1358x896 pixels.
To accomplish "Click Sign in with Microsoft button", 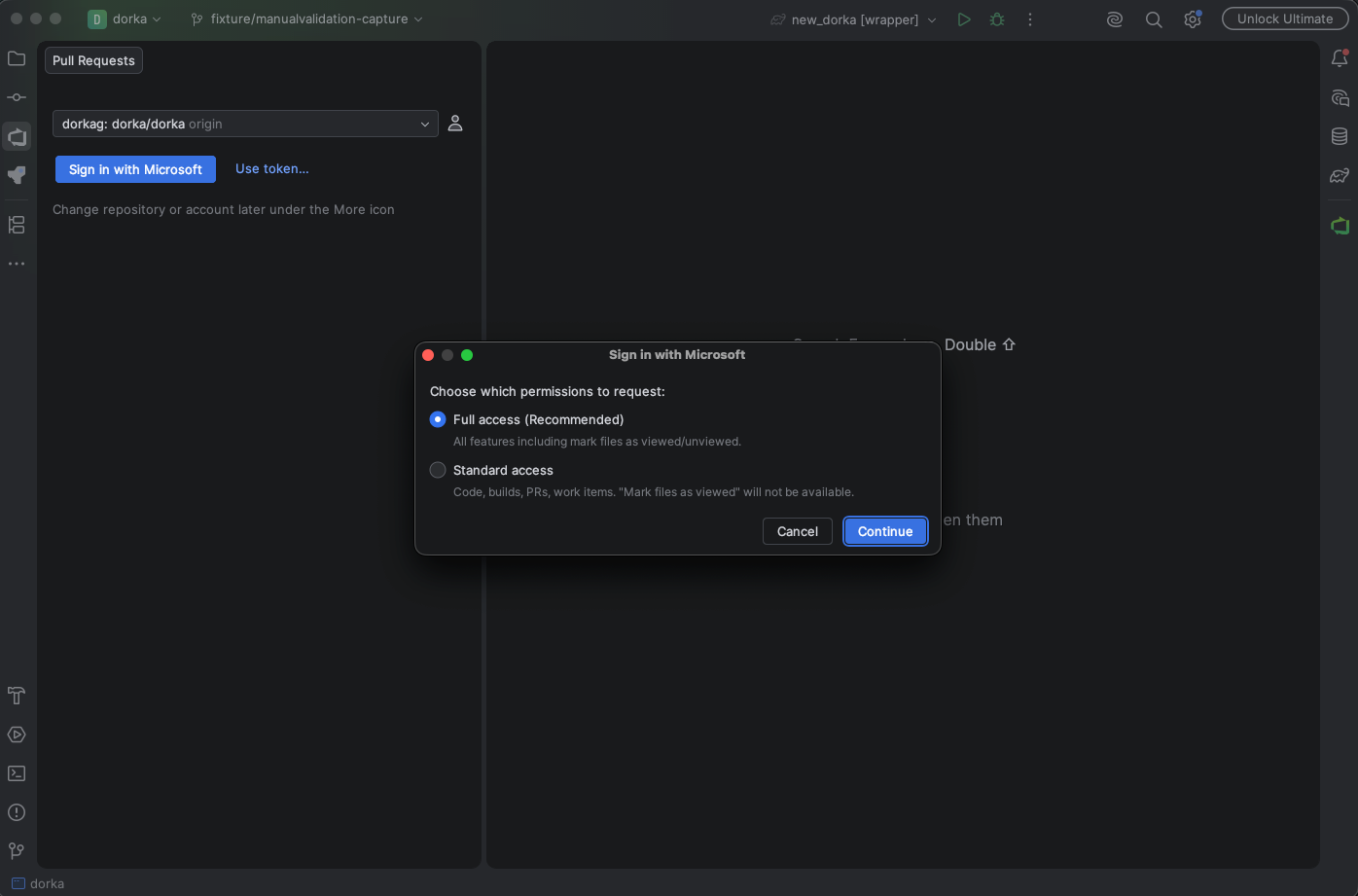I will pyautogui.click(x=135, y=169).
